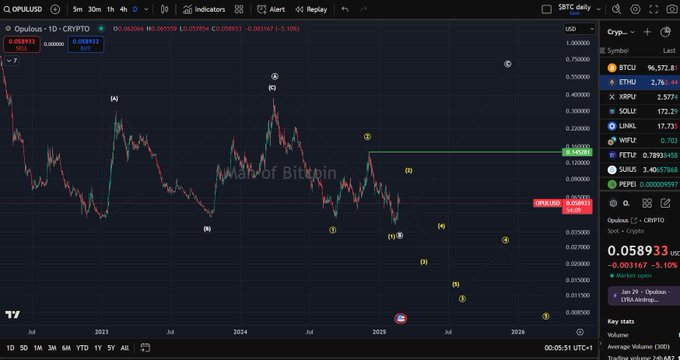Image resolution: width=680 pixels, height=360 pixels.
Task: Select the 3M date range
Action: coord(52,348)
